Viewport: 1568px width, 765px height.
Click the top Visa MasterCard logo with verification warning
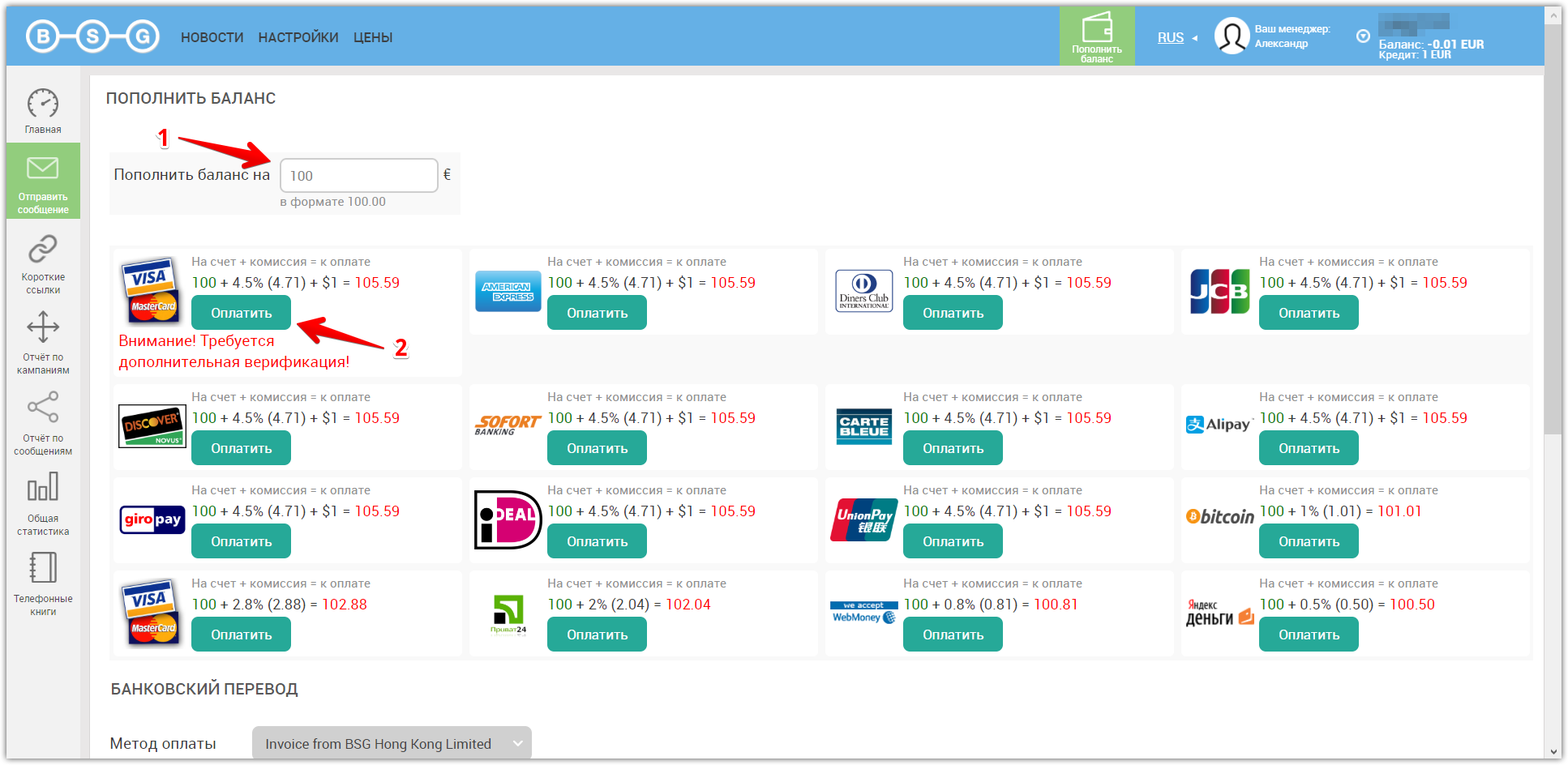pyautogui.click(x=151, y=290)
